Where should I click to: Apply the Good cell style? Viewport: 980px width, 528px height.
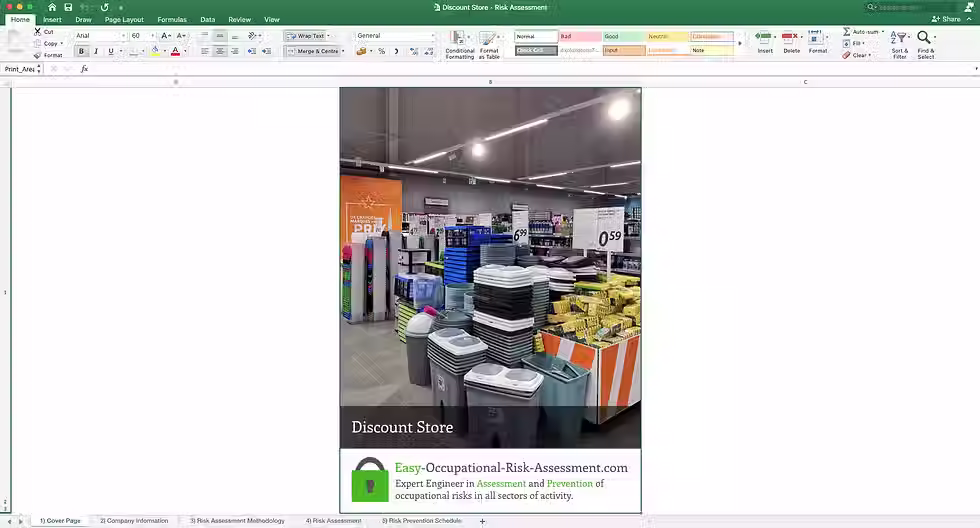coord(624,36)
